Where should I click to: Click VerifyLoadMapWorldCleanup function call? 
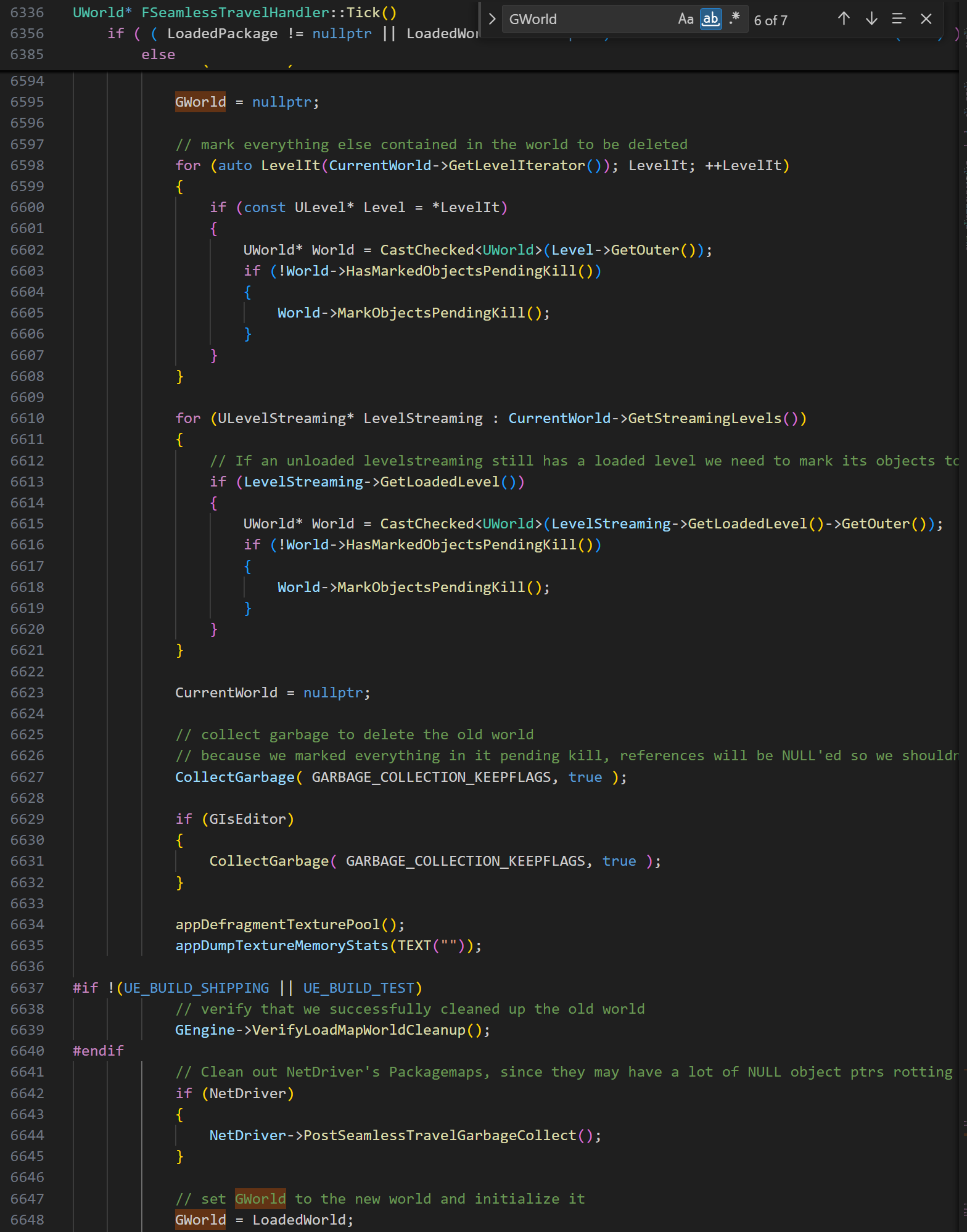point(358,1030)
